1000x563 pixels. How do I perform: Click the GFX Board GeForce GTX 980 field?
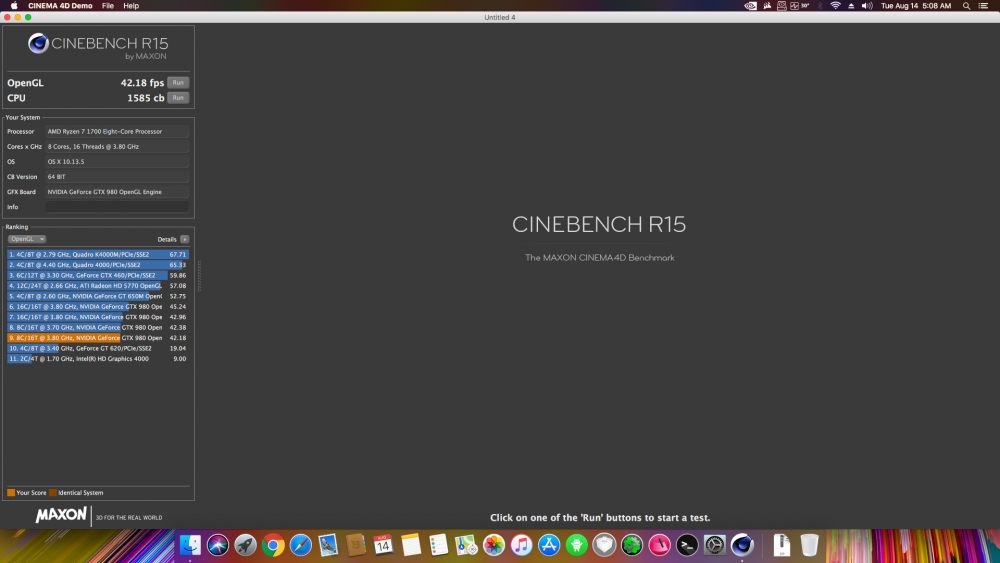(x=117, y=192)
